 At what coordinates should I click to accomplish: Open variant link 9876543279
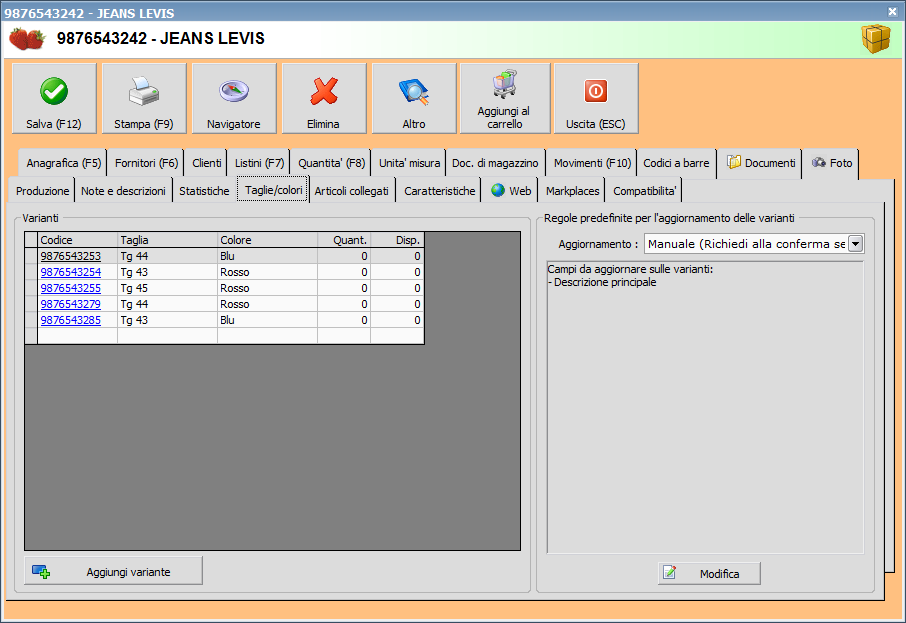[x=70, y=304]
